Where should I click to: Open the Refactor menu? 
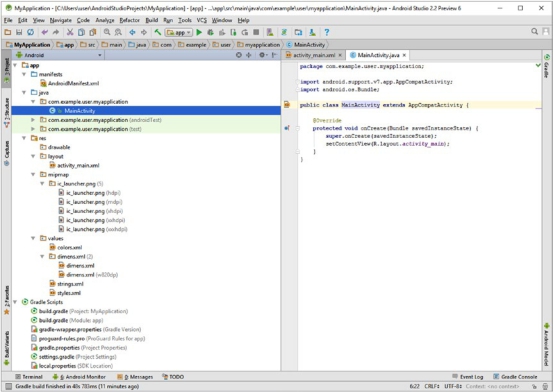pyautogui.click(x=129, y=20)
